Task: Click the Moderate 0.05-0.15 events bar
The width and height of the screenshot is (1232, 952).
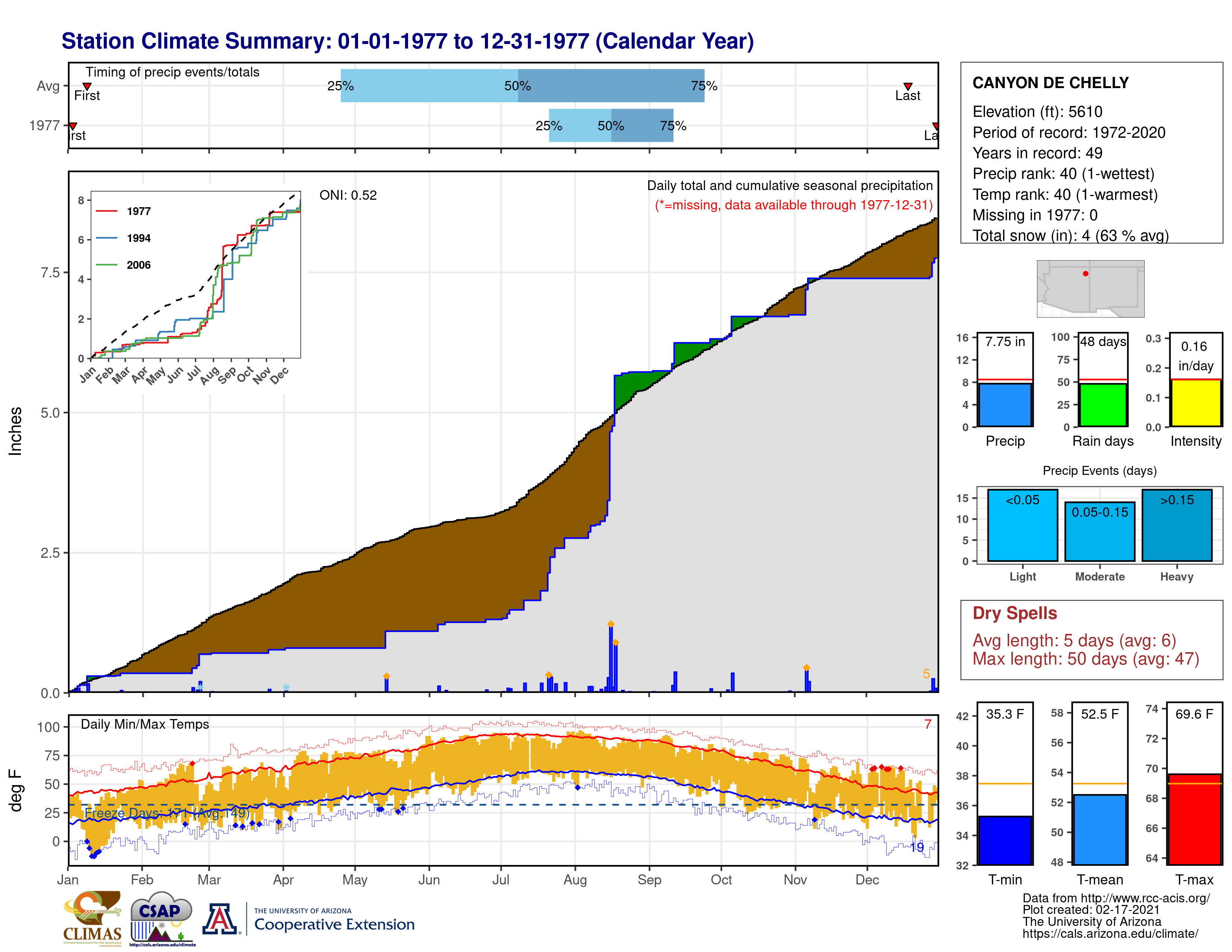Action: 1099,531
